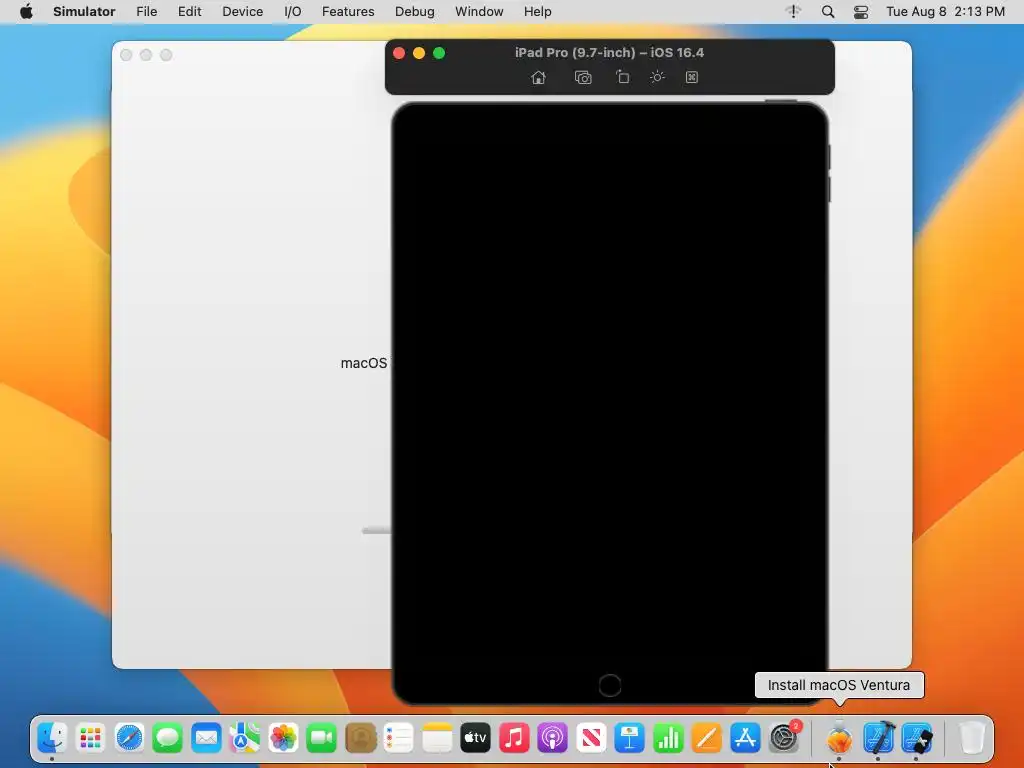Launch Safari from the Dock
The height and width of the screenshot is (768, 1024).
coord(129,738)
